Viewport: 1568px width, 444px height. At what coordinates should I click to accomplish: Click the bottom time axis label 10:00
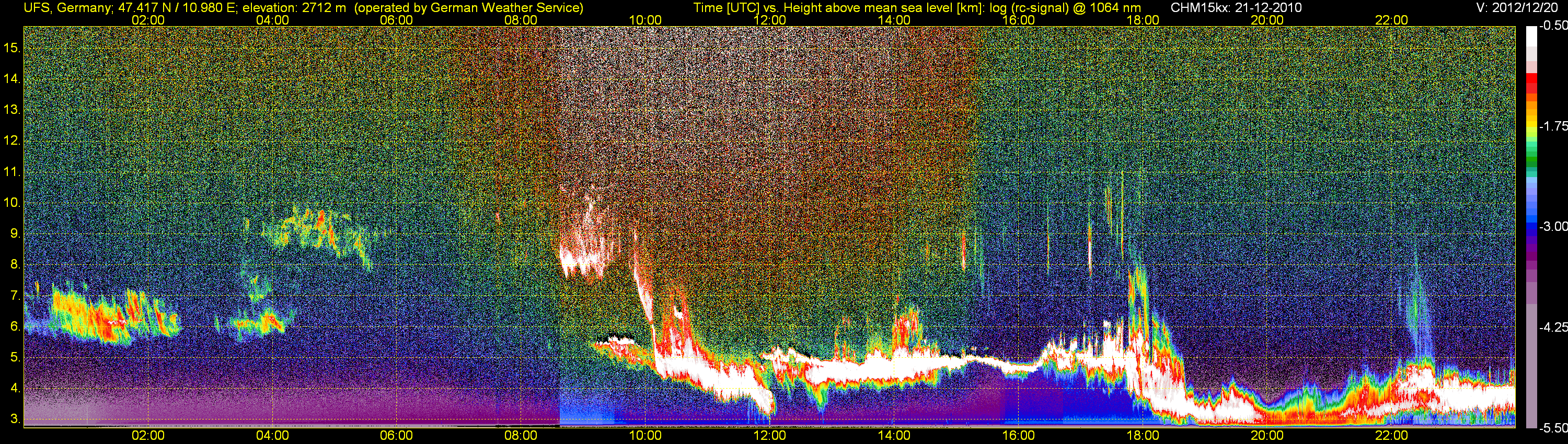645,436
